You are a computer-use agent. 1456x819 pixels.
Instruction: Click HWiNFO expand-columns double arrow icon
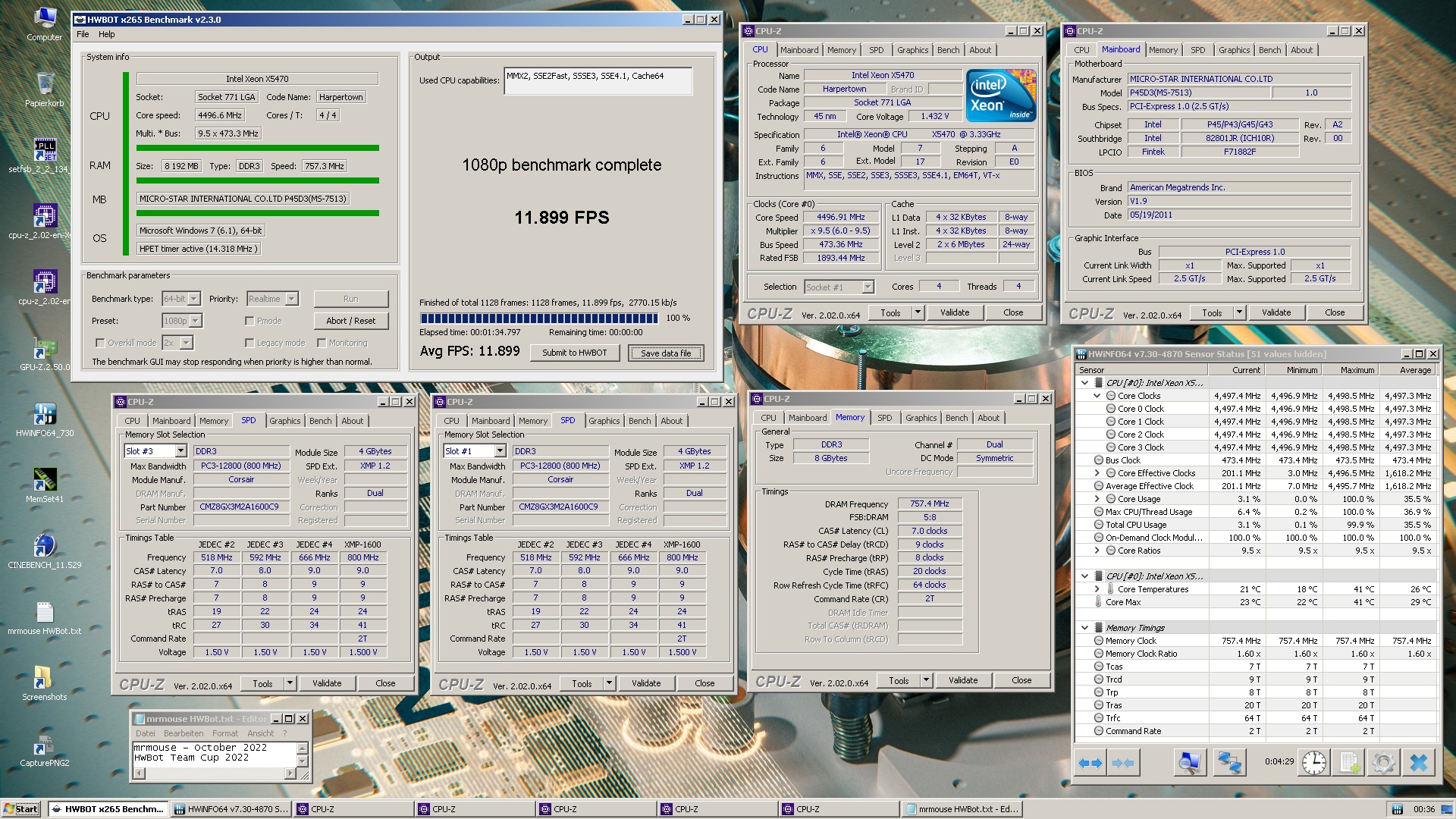click(x=1090, y=763)
